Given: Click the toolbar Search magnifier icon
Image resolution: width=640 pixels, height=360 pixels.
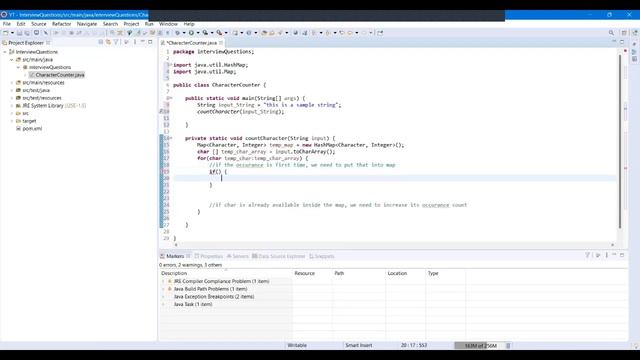Looking at the screenshot, I should [611, 33].
